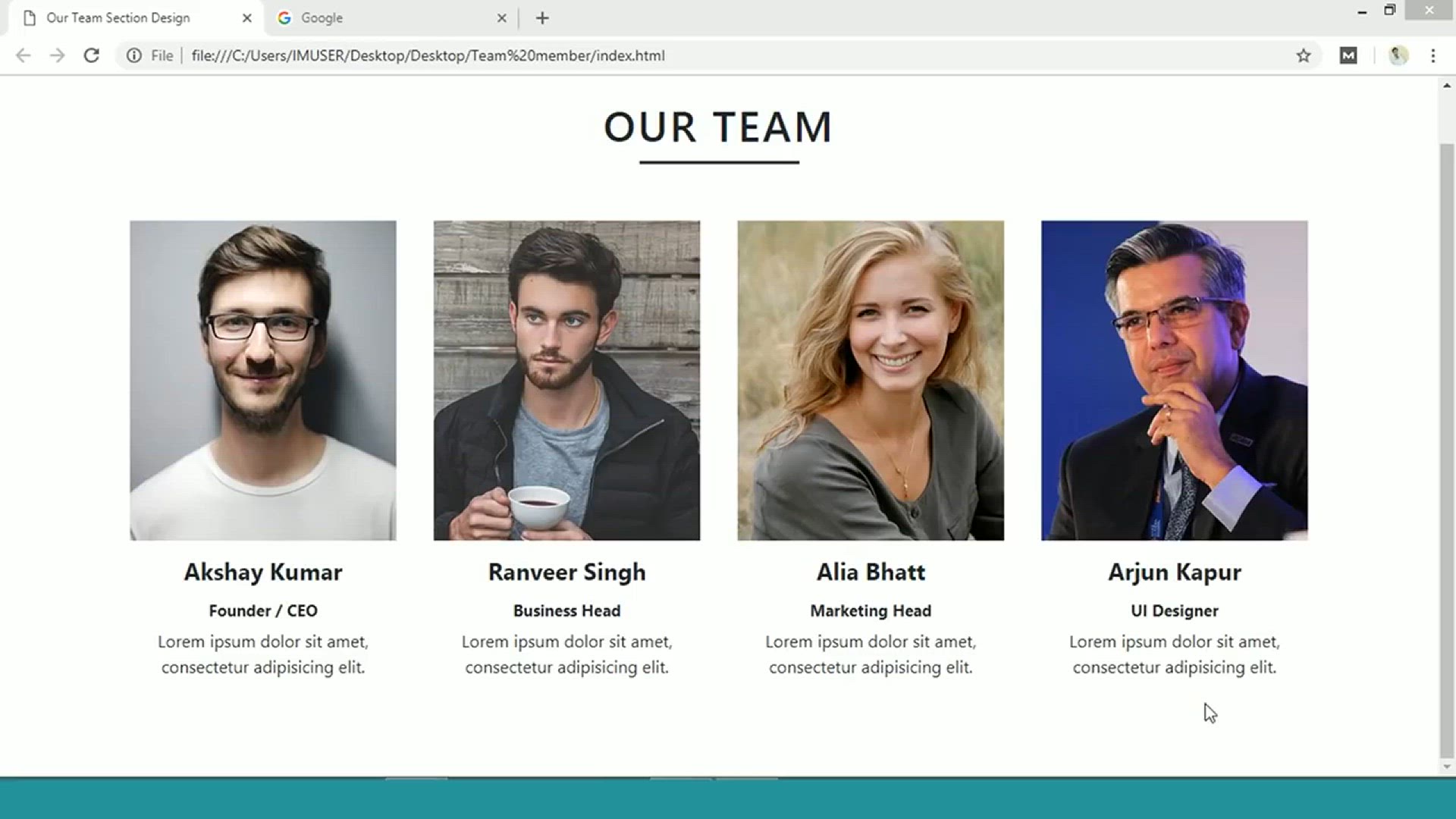Image resolution: width=1456 pixels, height=819 pixels.
Task: Restore down the browser window
Action: pyautogui.click(x=1389, y=10)
